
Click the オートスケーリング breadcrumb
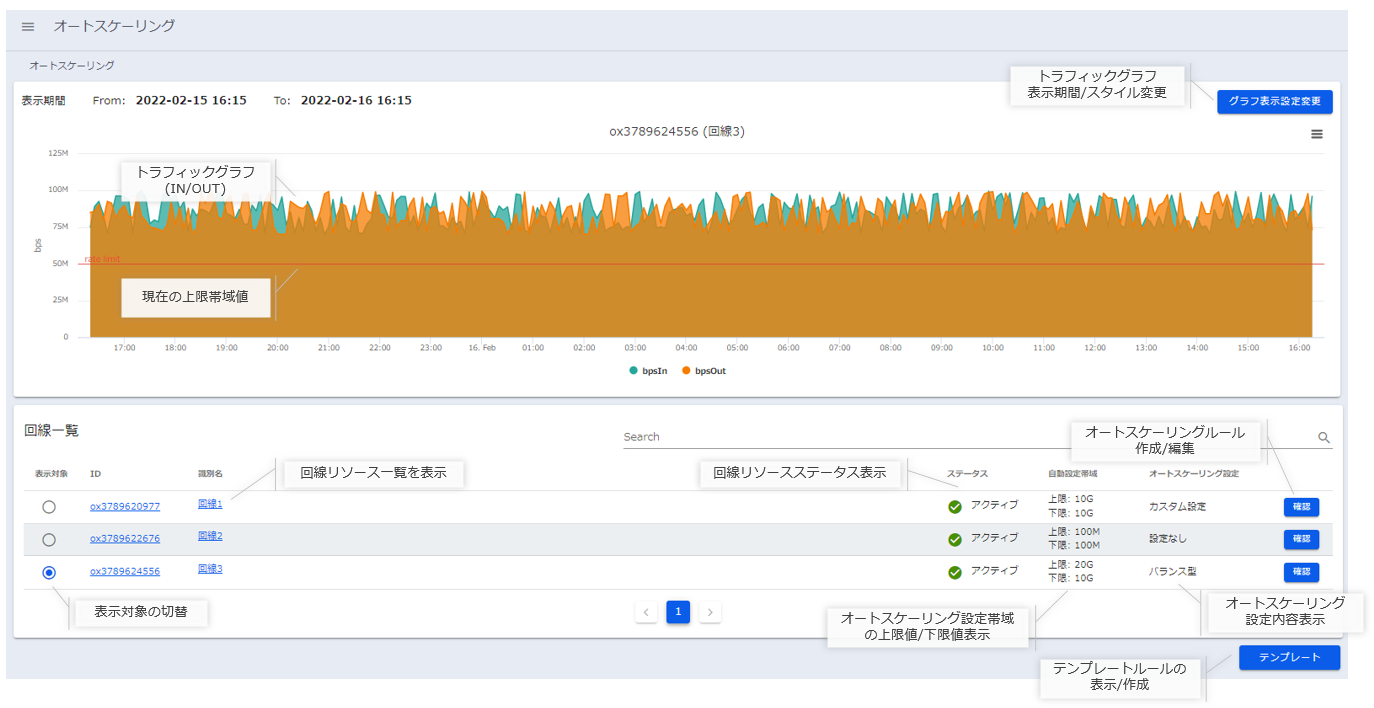pyautogui.click(x=71, y=65)
